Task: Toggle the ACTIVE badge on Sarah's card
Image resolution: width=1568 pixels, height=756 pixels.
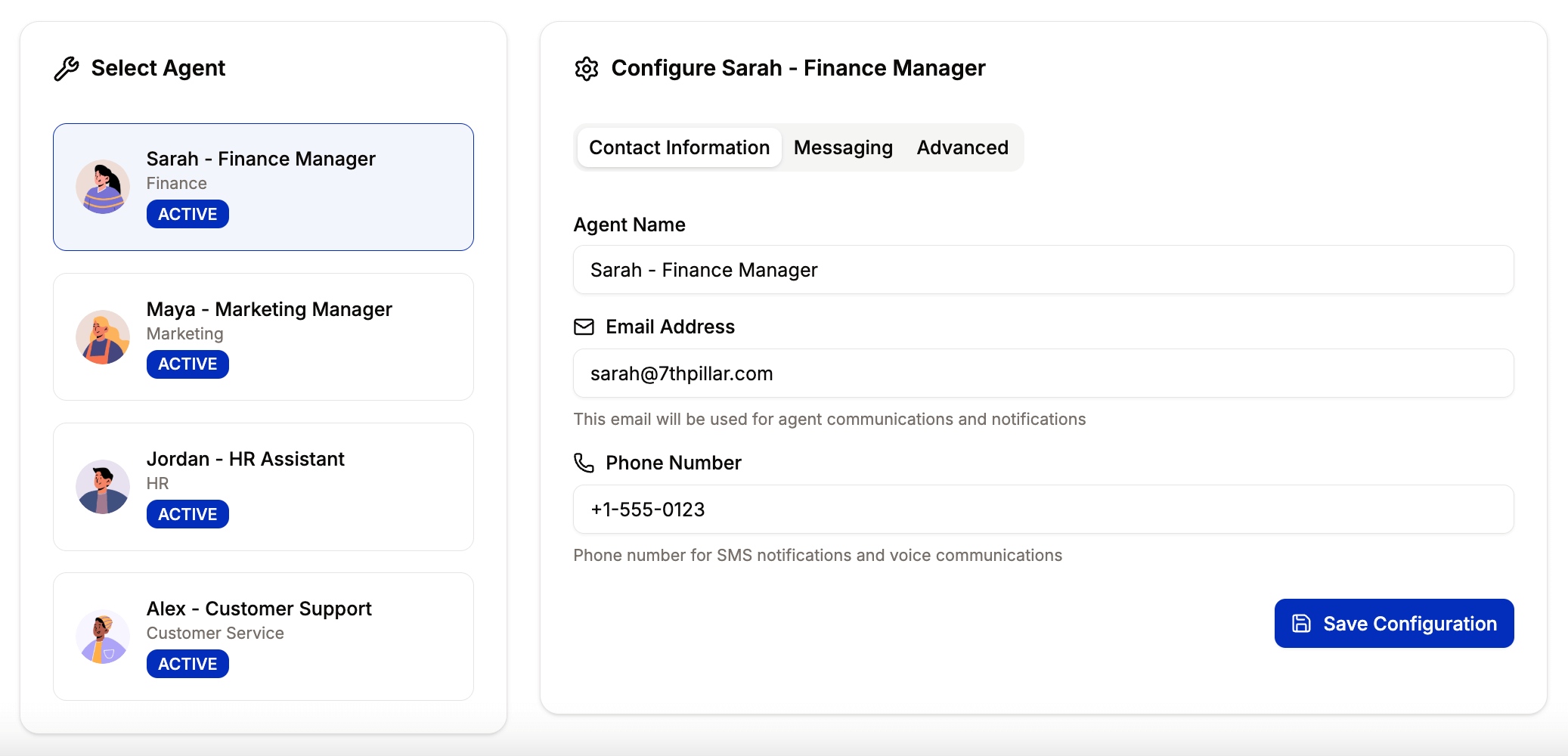Action: point(187,214)
